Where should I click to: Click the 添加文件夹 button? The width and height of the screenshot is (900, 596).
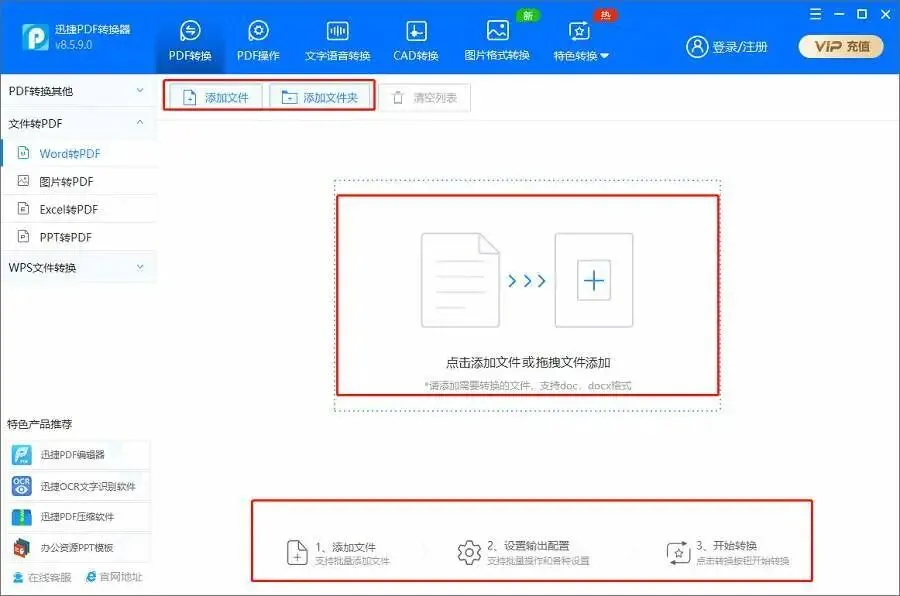pos(319,98)
